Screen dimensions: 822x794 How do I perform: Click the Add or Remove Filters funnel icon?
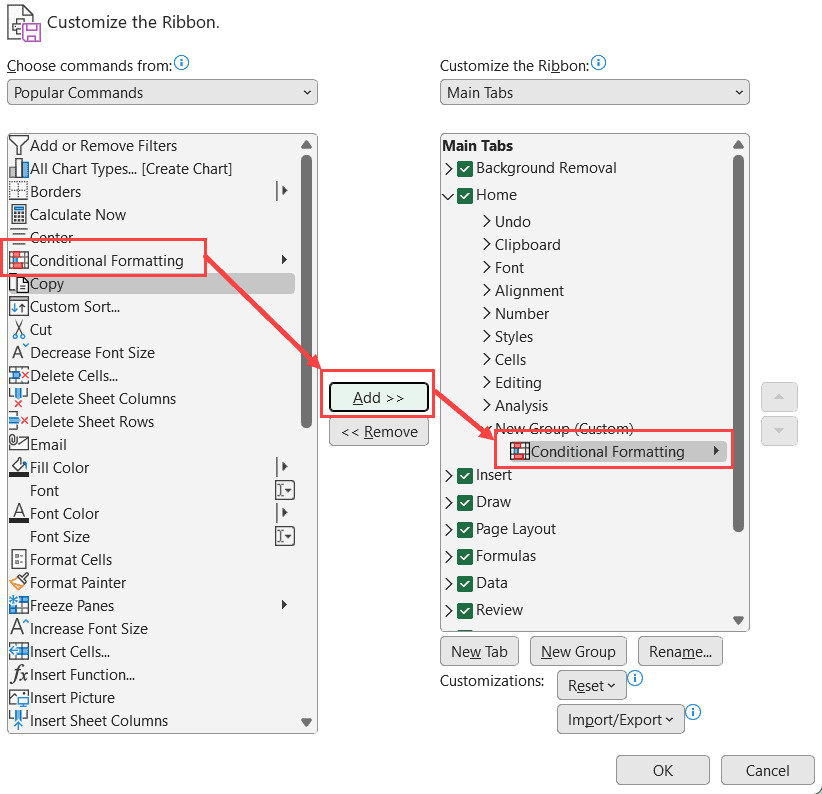click(x=18, y=145)
